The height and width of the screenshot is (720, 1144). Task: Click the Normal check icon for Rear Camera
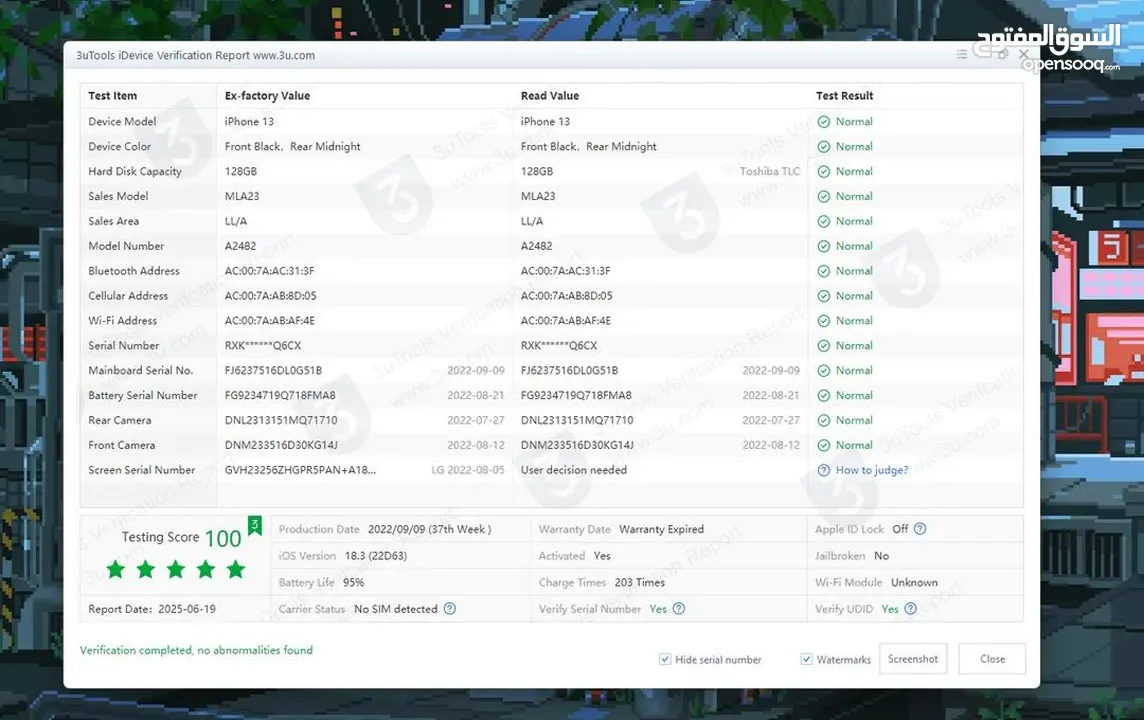click(824, 420)
